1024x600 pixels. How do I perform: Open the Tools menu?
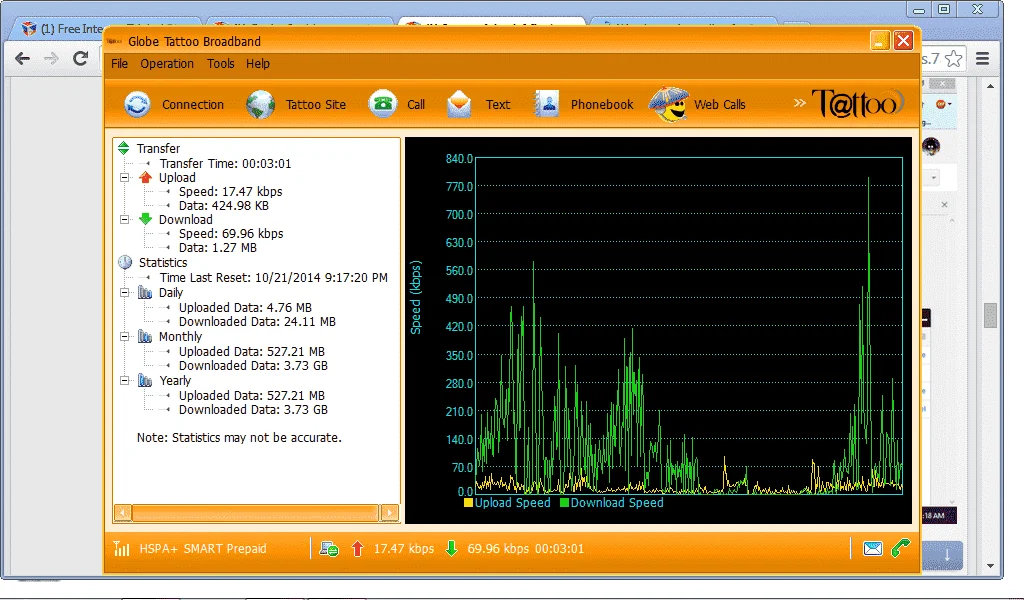click(220, 63)
